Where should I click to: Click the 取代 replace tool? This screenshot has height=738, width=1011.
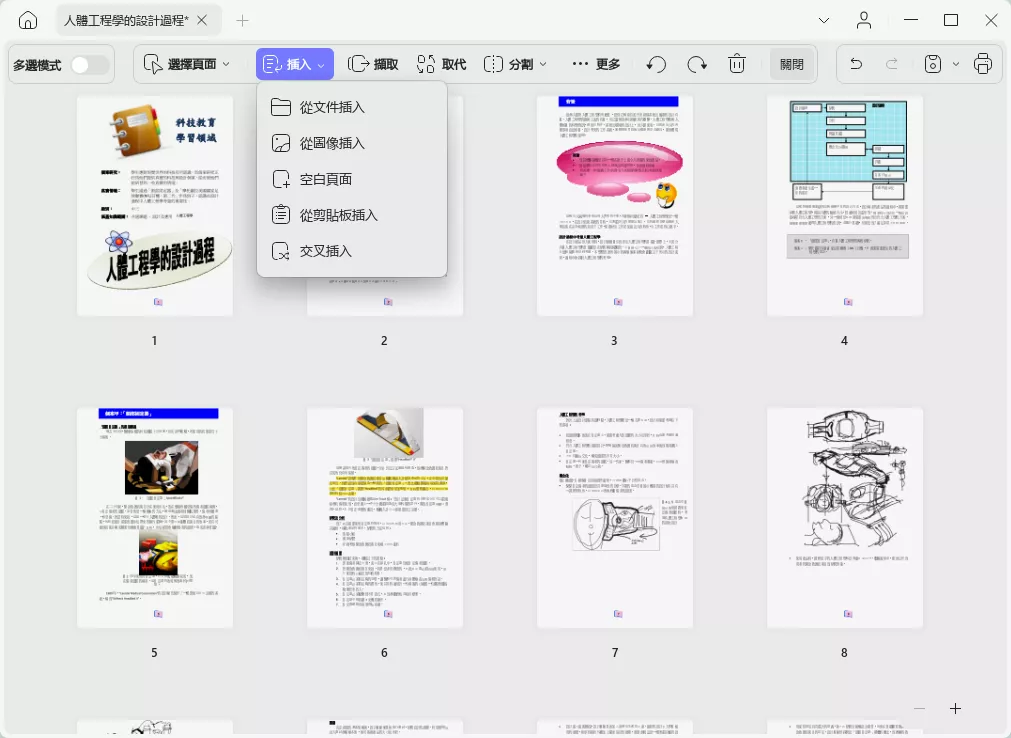click(441, 64)
